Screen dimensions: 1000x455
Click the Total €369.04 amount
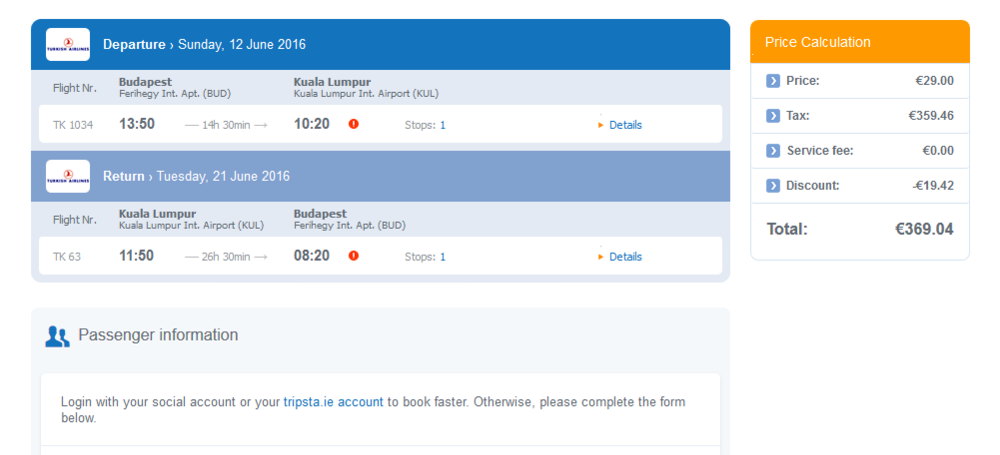(924, 229)
